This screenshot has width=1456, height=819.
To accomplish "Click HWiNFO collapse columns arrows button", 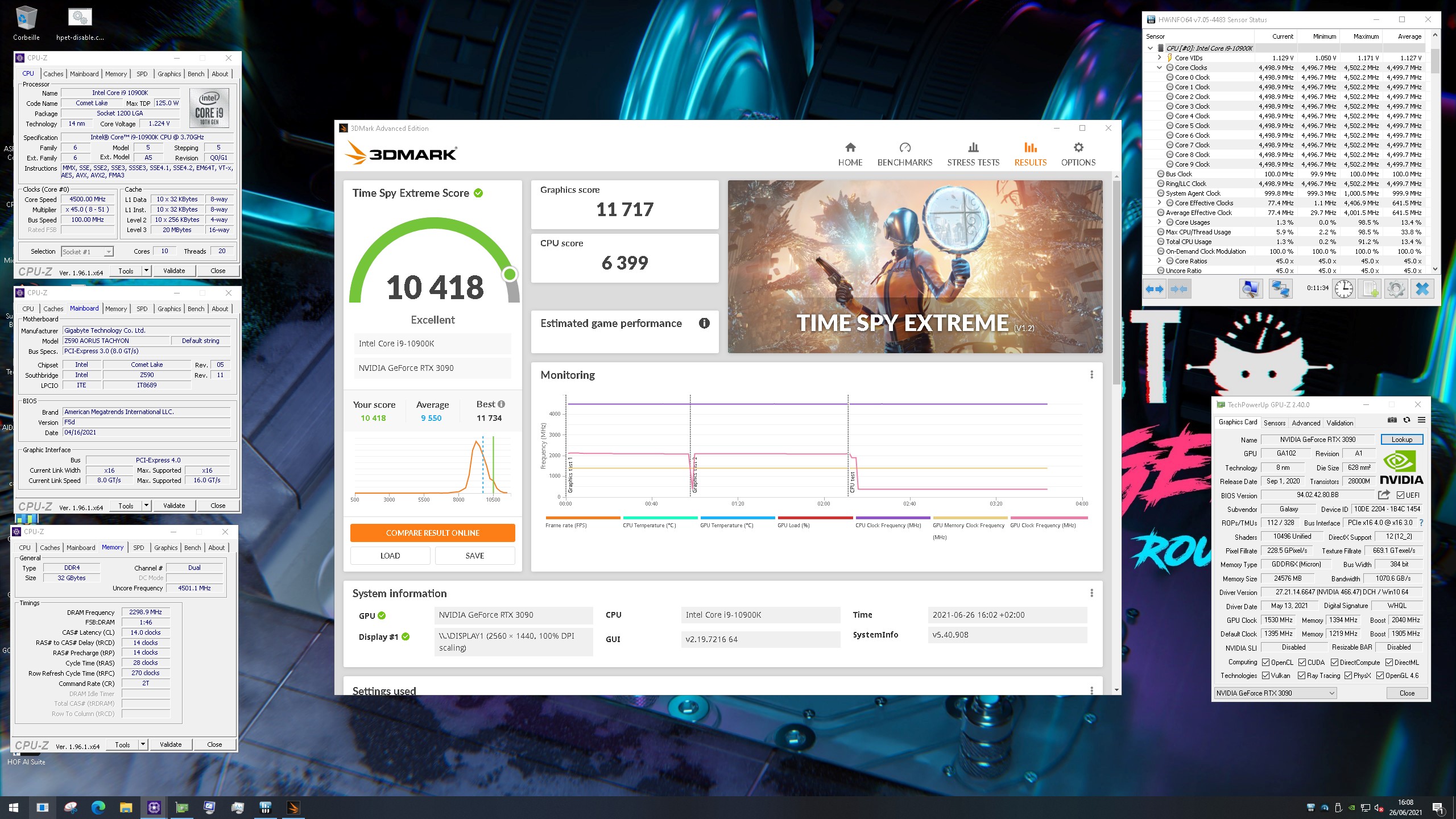I will pyautogui.click(x=1179, y=289).
